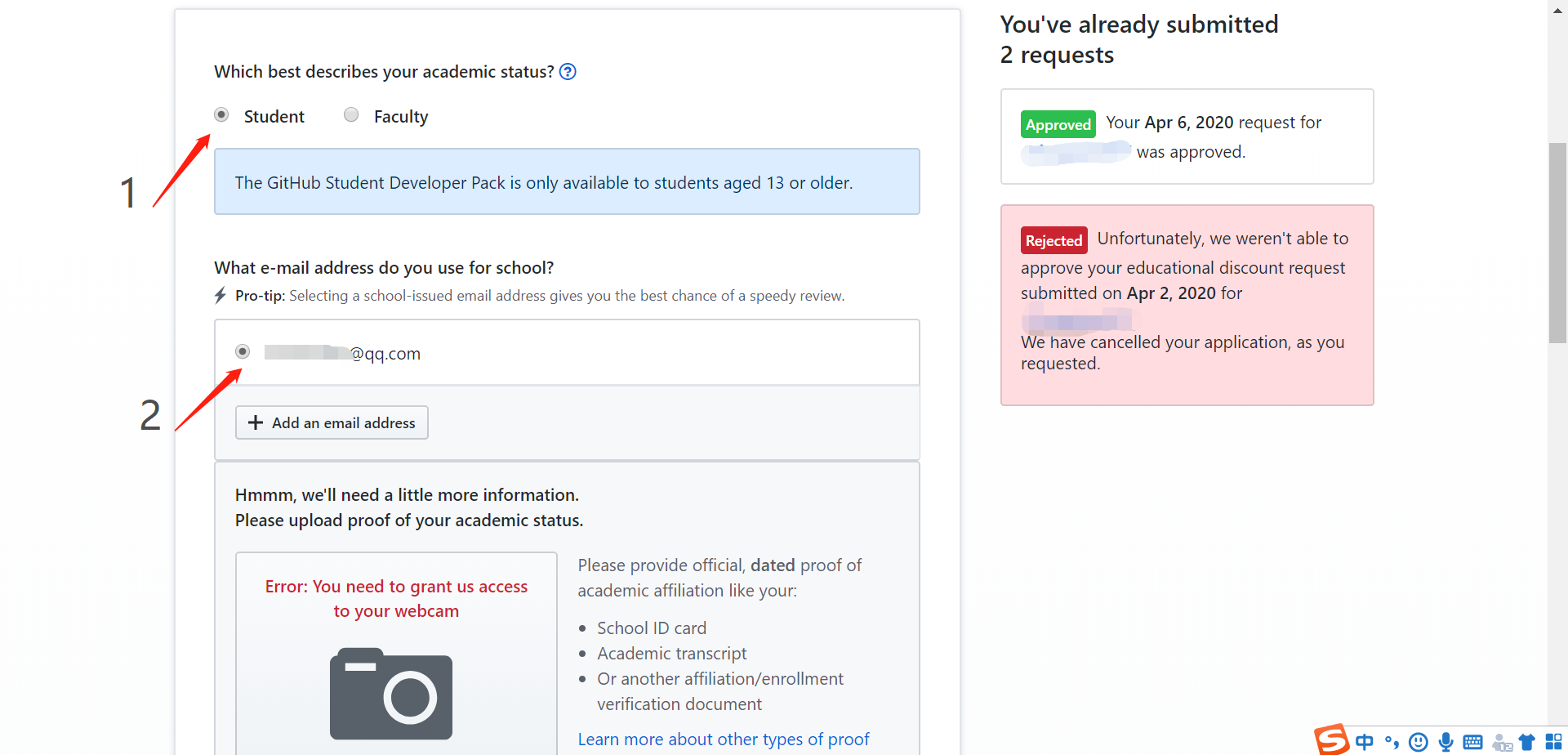Toggle the Sogou punctuation mode icon
The height and width of the screenshot is (755, 1568).
[1392, 742]
